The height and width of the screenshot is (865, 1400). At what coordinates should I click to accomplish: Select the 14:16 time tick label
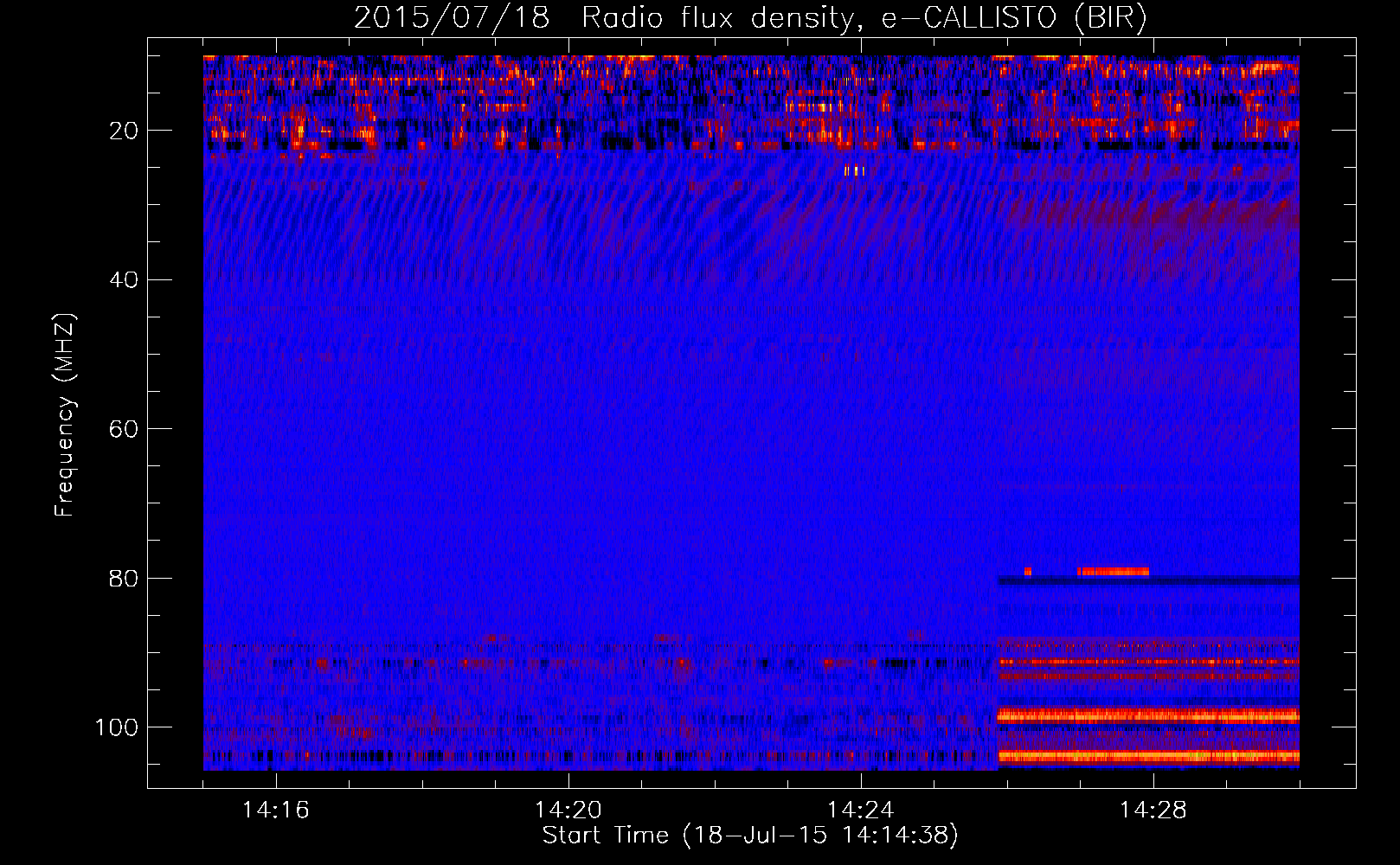click(x=276, y=811)
